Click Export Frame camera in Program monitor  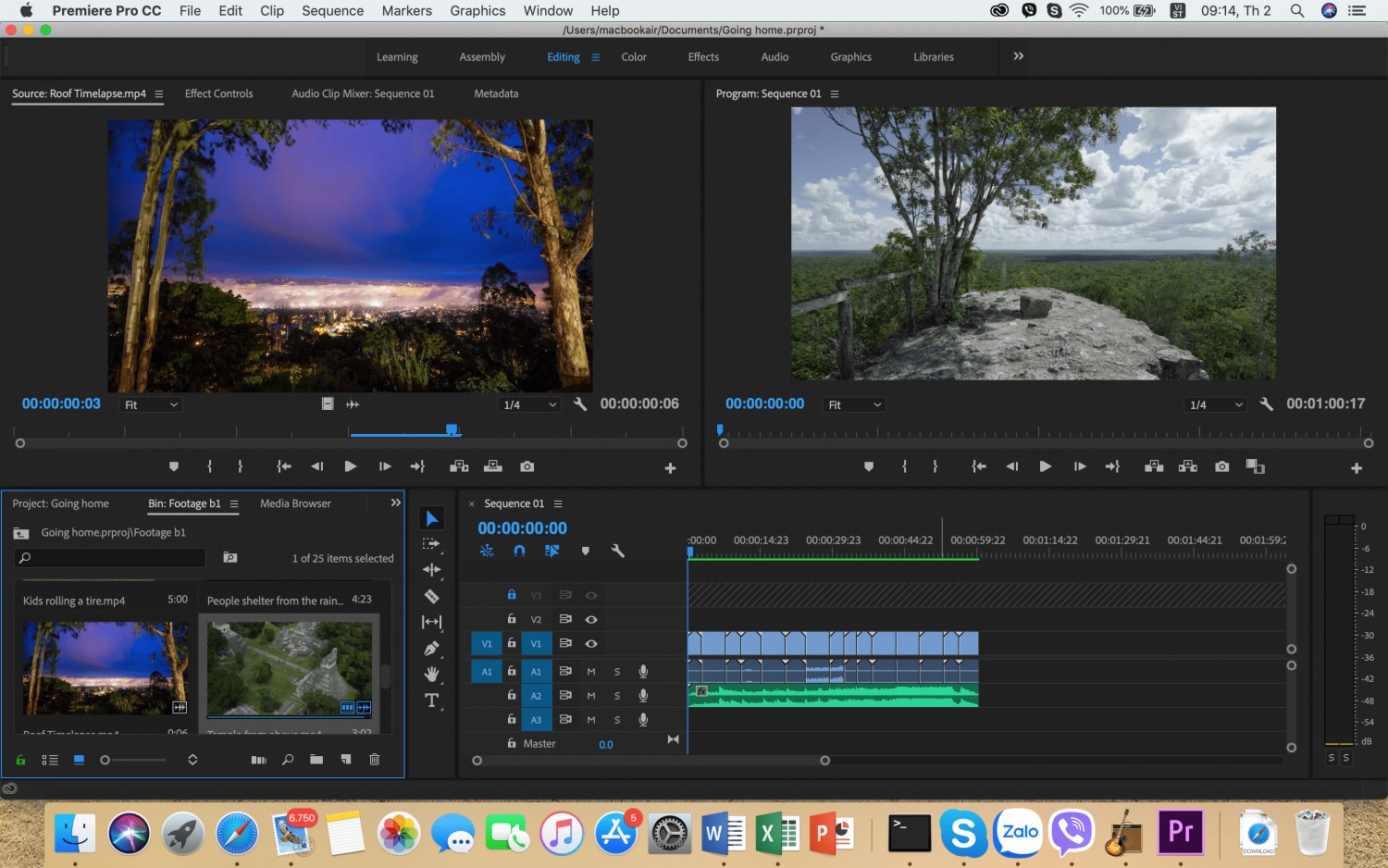pyautogui.click(x=1222, y=466)
